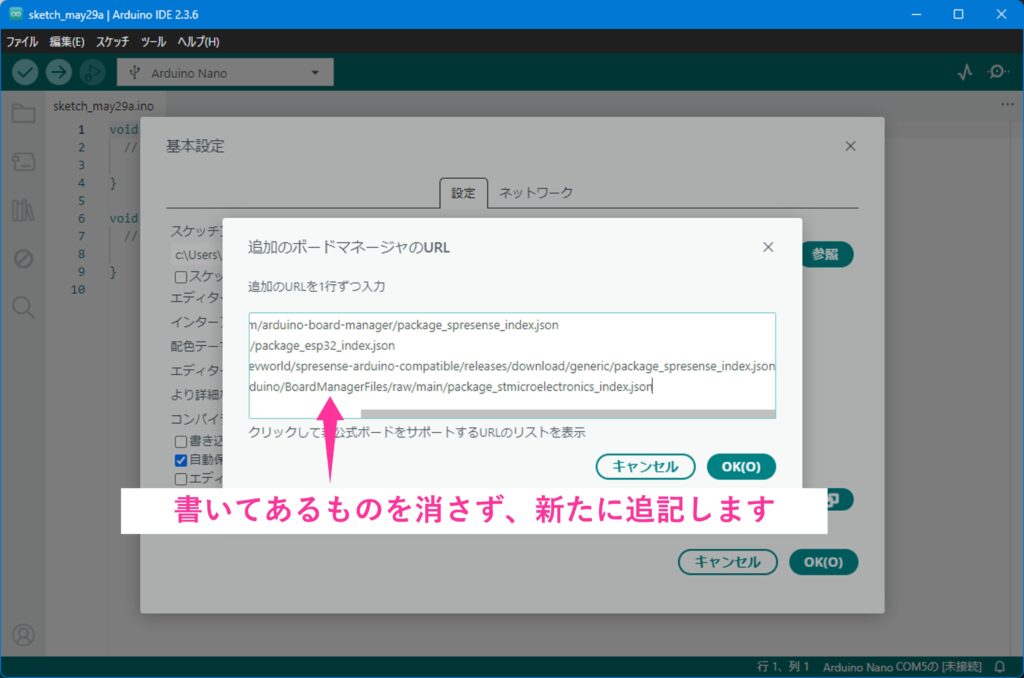Close the 基本設定 preferences dialog
This screenshot has height=678, width=1024.
coord(850,146)
